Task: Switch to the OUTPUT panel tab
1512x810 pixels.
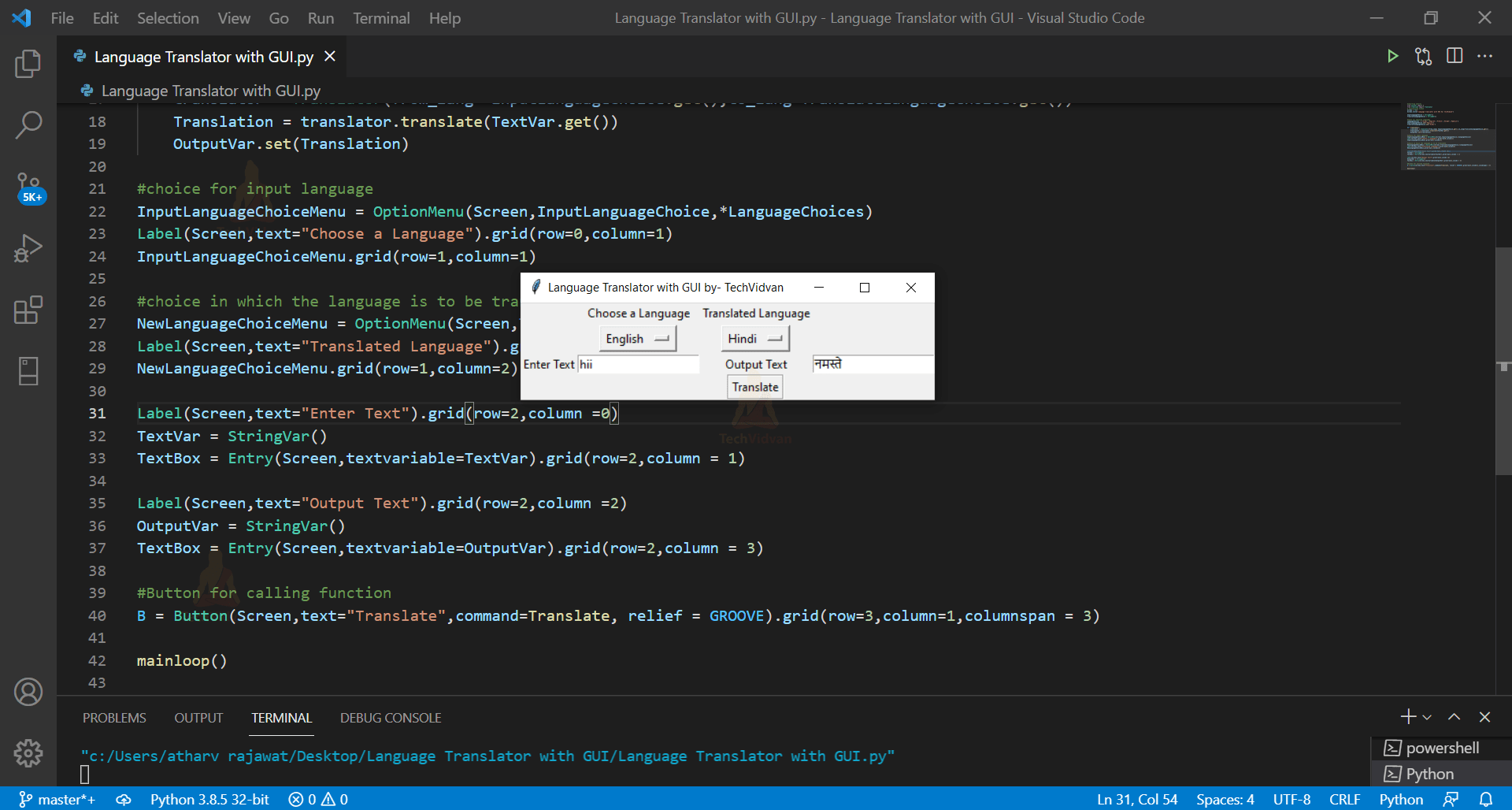Action: 198,718
